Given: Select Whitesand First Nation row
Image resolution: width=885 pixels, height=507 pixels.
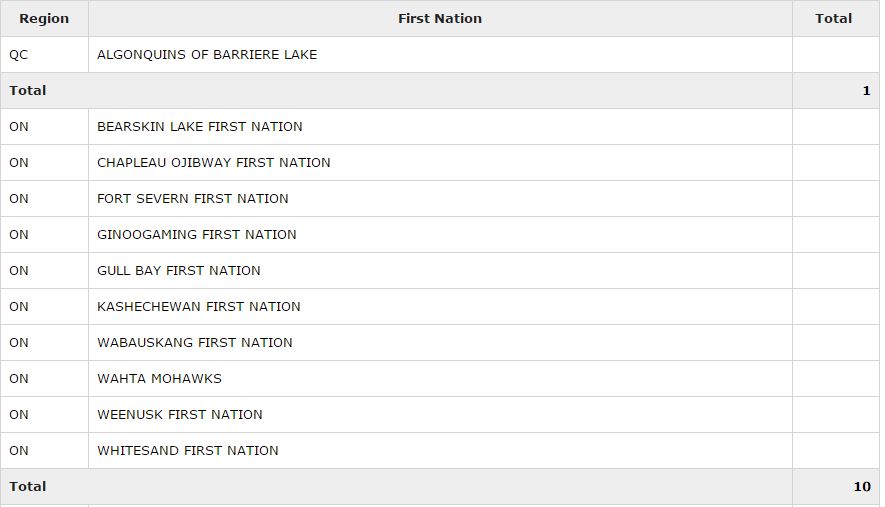Looking at the screenshot, I should (x=188, y=451).
